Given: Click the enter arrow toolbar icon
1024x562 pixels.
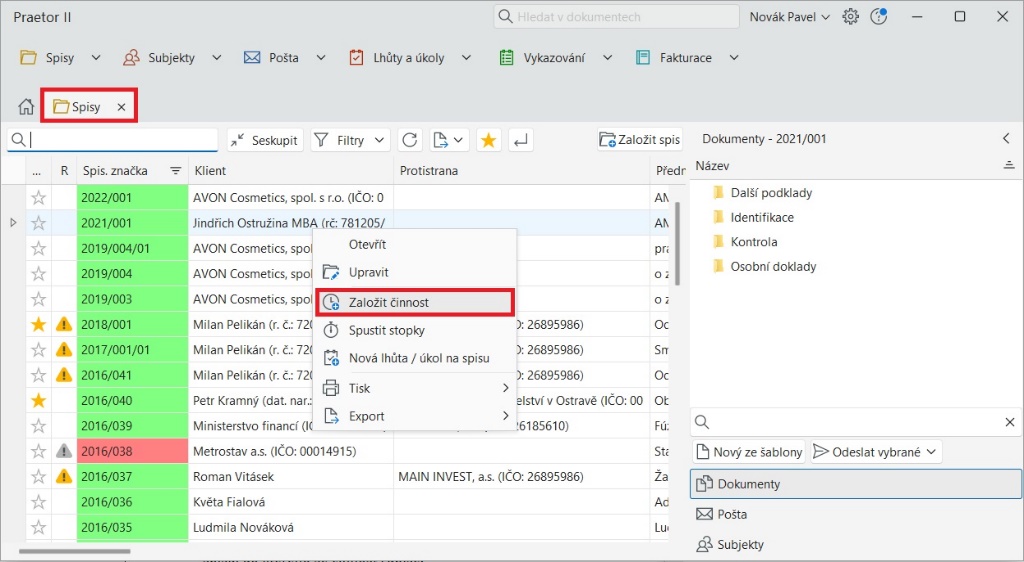Looking at the screenshot, I should coord(520,141).
